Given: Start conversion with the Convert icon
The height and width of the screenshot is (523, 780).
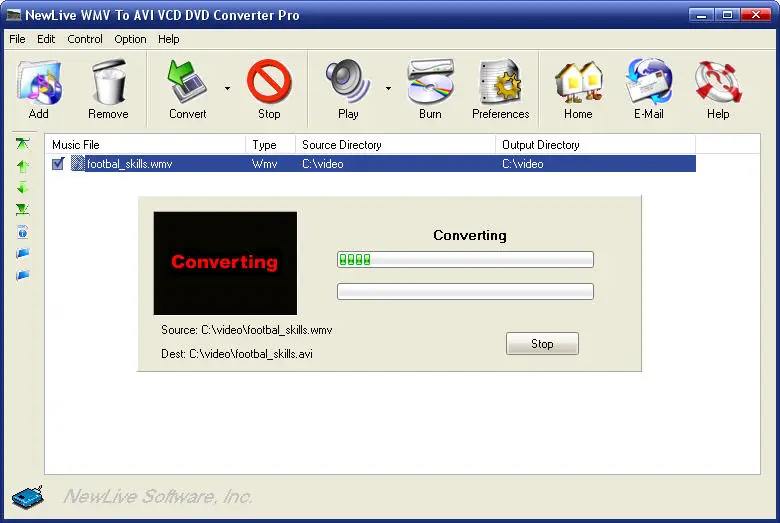Looking at the screenshot, I should click(x=187, y=82).
